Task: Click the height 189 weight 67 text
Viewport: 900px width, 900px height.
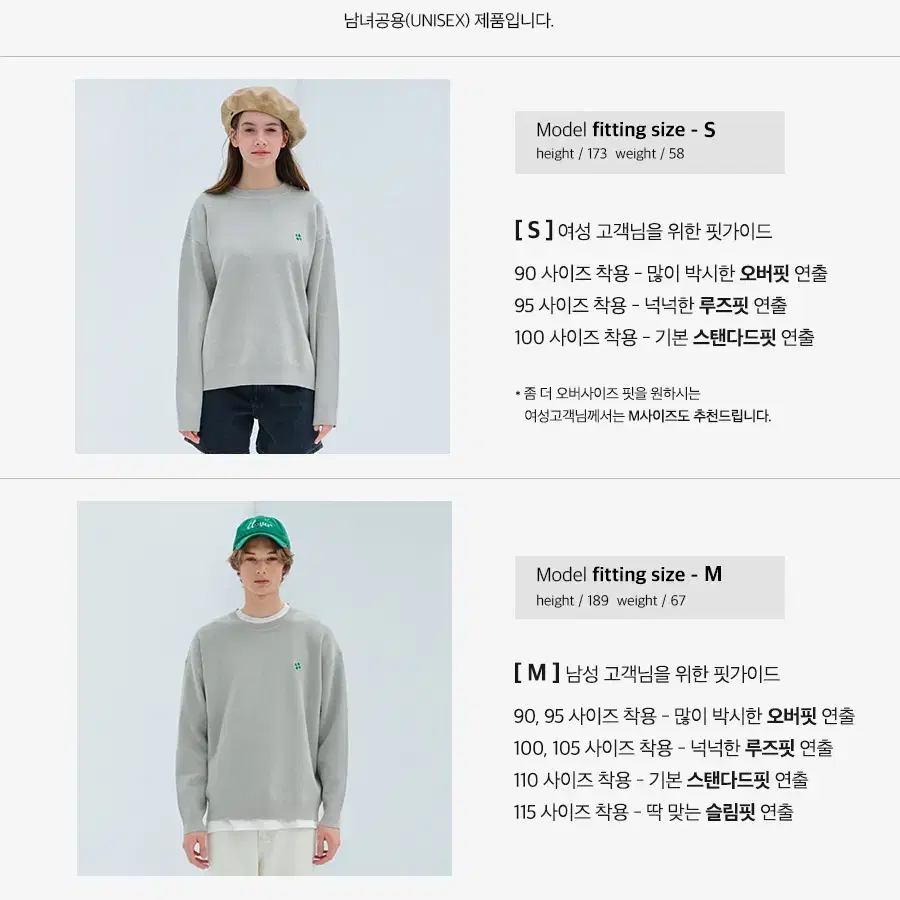Action: [611, 600]
